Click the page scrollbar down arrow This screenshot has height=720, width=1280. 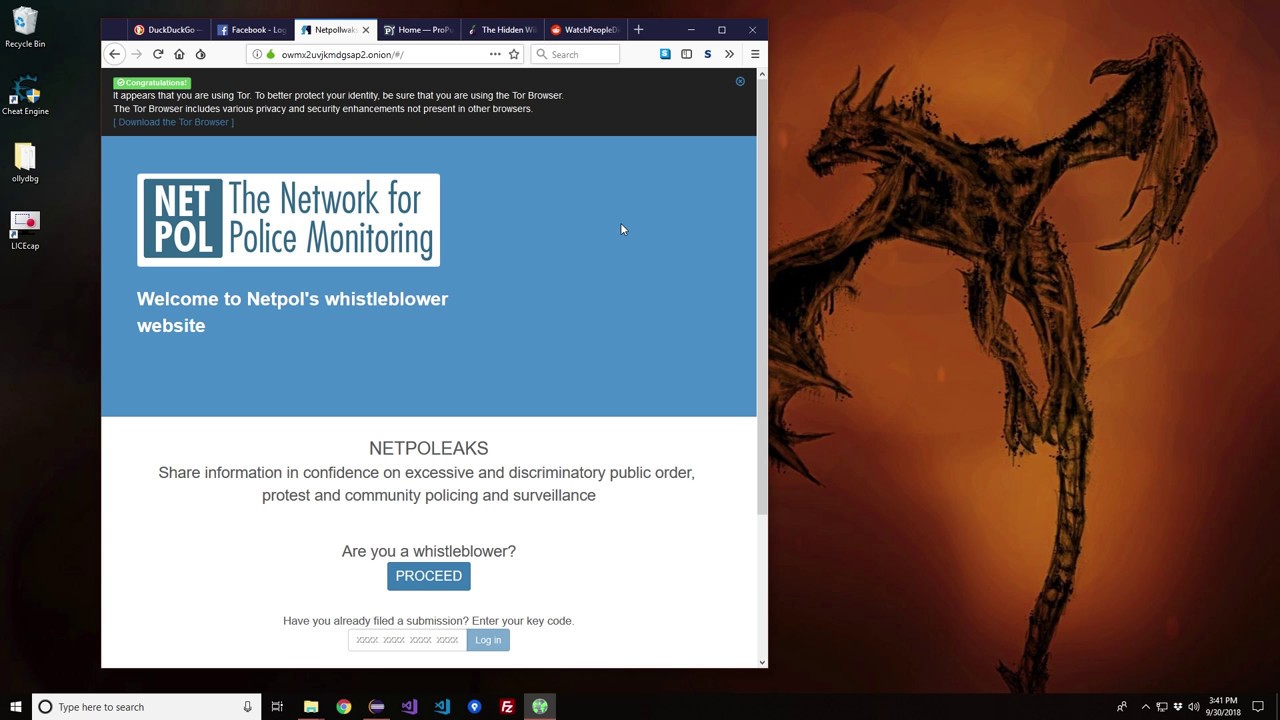762,662
